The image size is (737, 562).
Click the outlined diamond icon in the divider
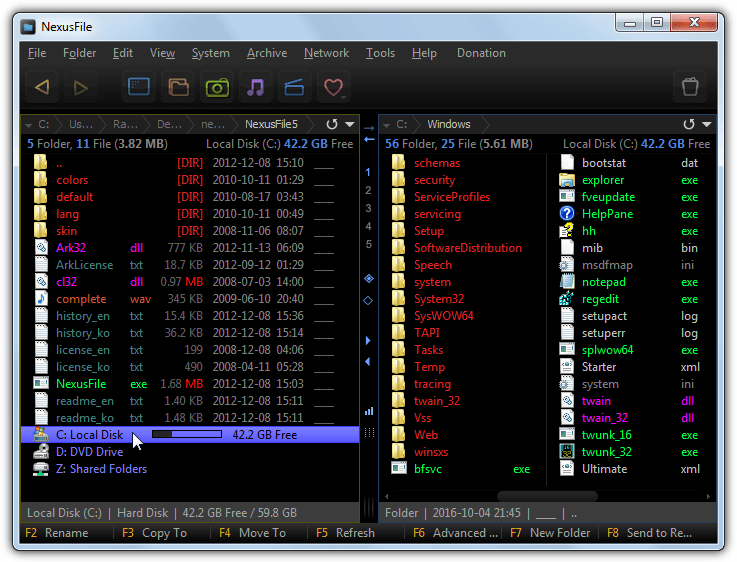368,300
